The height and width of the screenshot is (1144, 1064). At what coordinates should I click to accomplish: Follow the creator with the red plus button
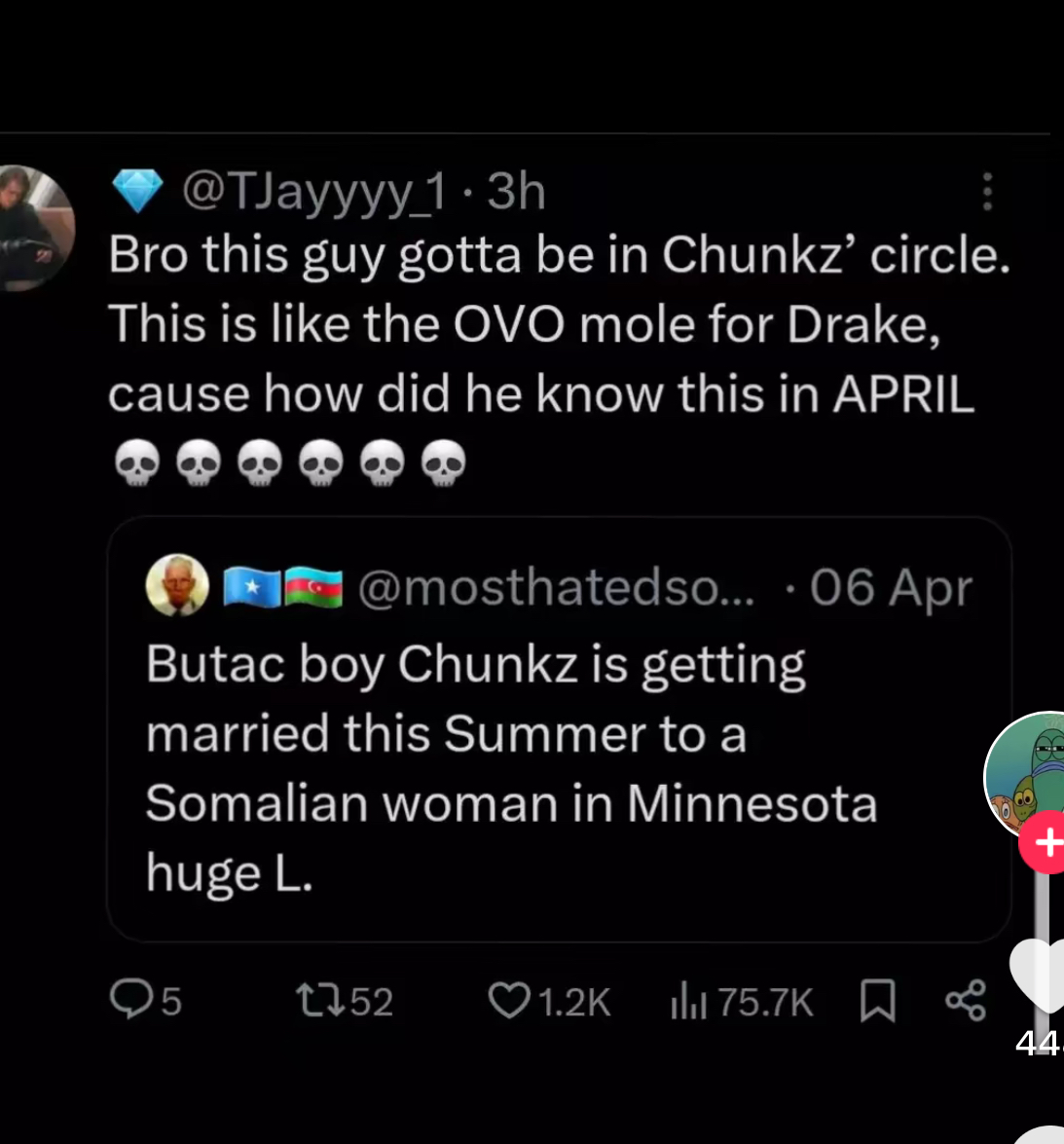1044,843
